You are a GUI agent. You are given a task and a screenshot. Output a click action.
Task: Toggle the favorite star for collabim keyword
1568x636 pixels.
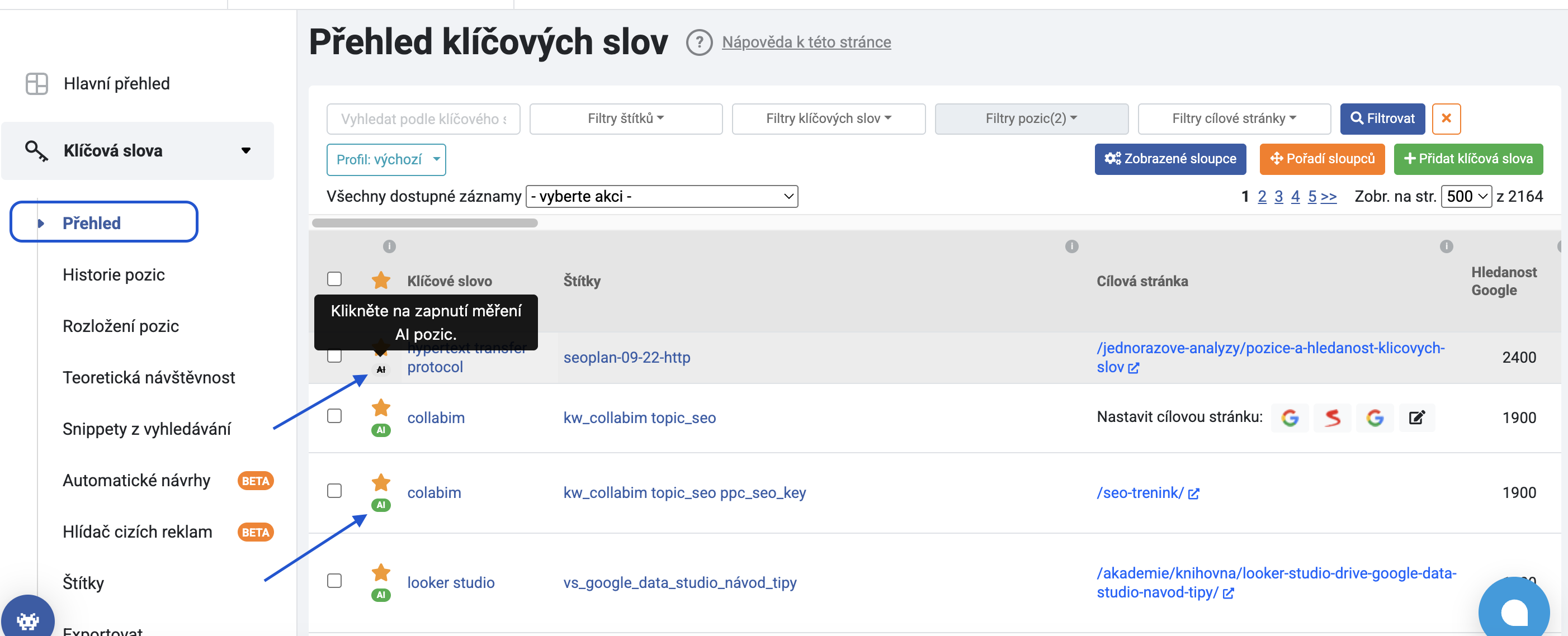point(381,407)
